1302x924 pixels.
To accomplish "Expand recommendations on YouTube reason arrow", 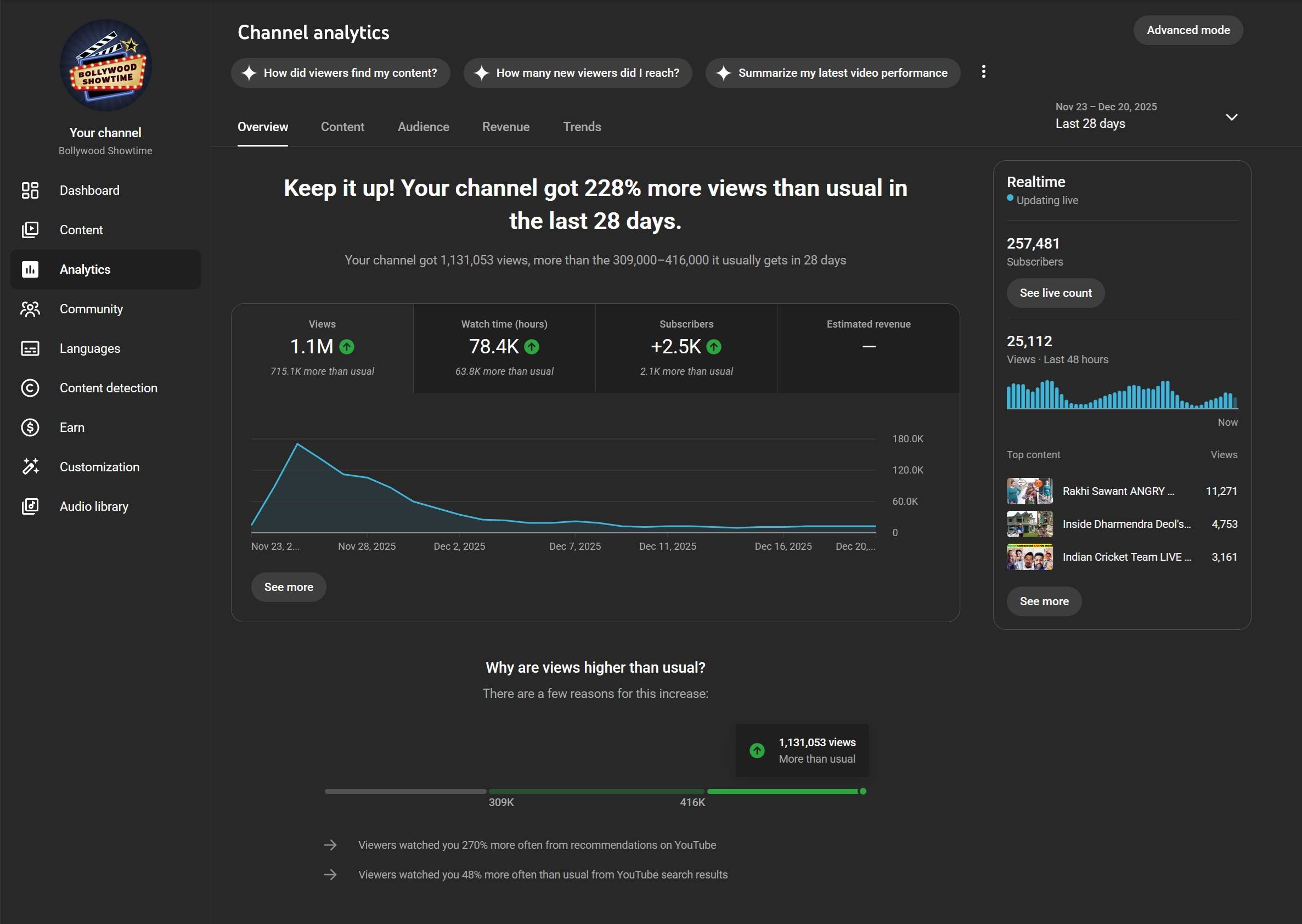I will click(330, 845).
